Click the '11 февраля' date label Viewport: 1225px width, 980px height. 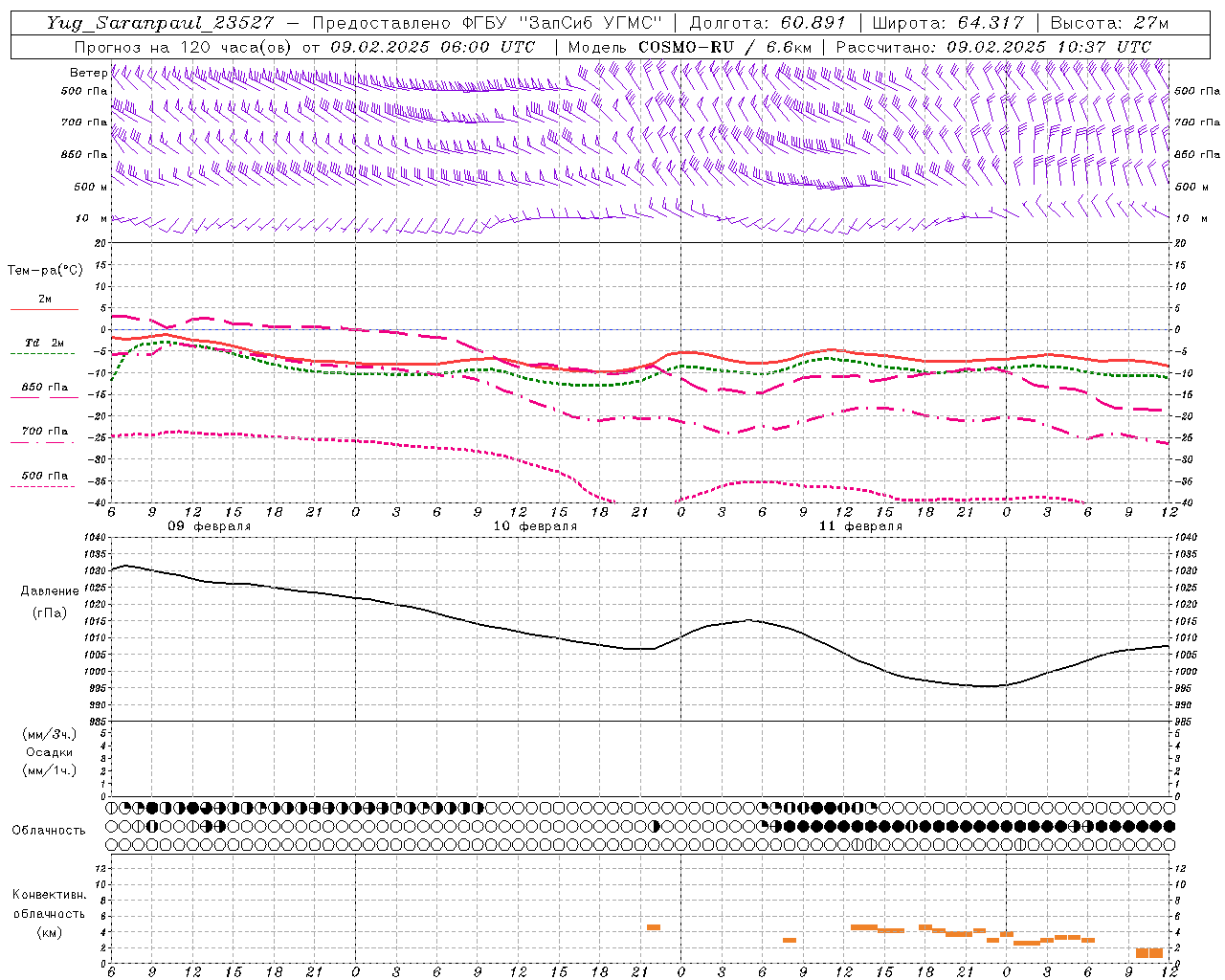click(x=860, y=526)
